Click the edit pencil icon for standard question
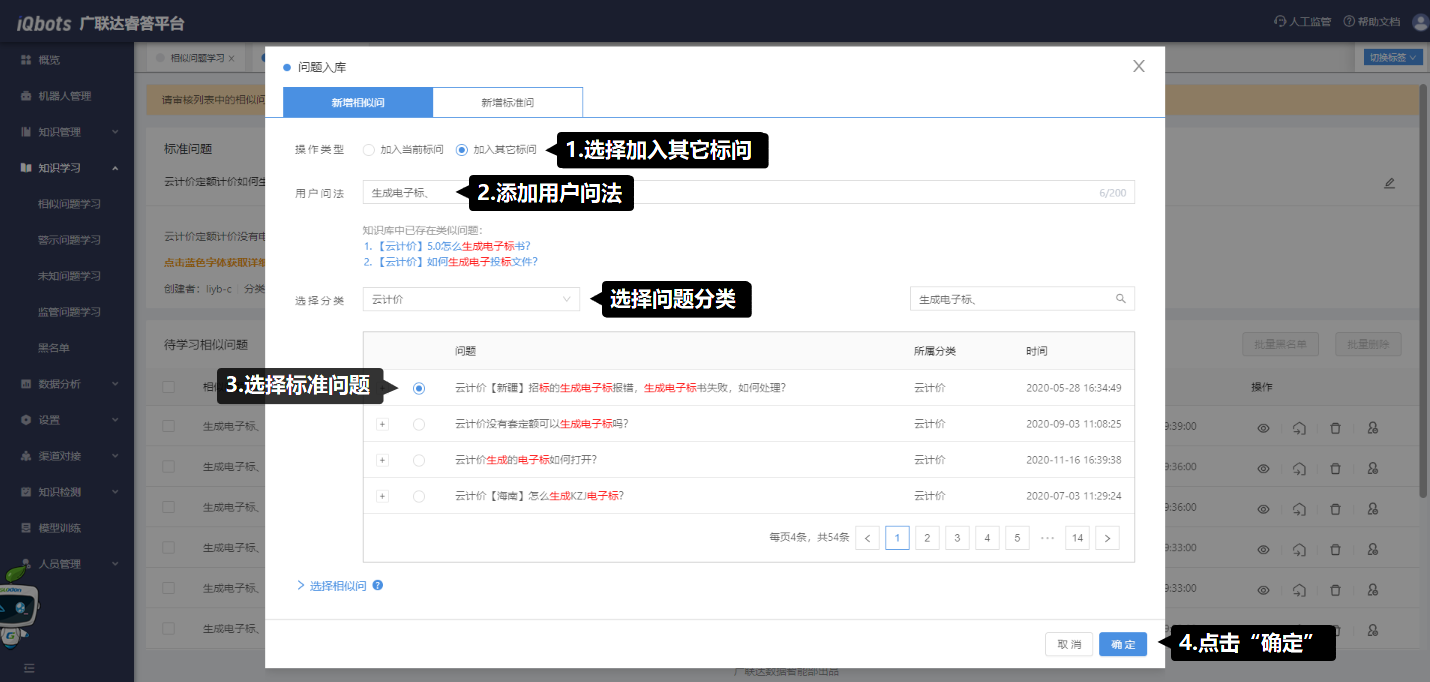The width and height of the screenshot is (1430, 682). [1388, 183]
